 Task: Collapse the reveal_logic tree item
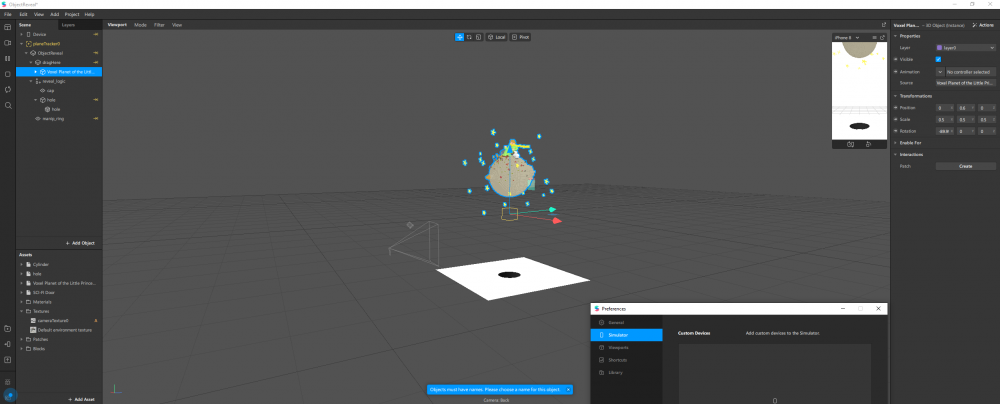[30, 81]
